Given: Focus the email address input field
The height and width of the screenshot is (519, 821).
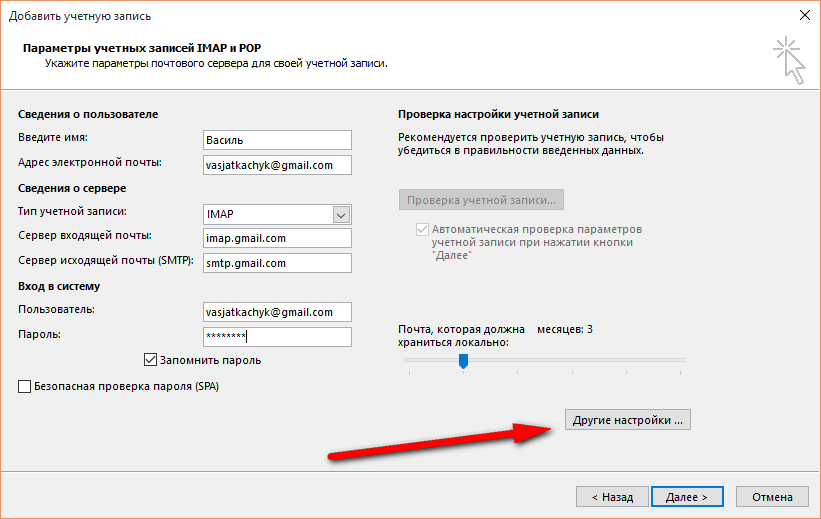Looking at the screenshot, I should tap(277, 165).
